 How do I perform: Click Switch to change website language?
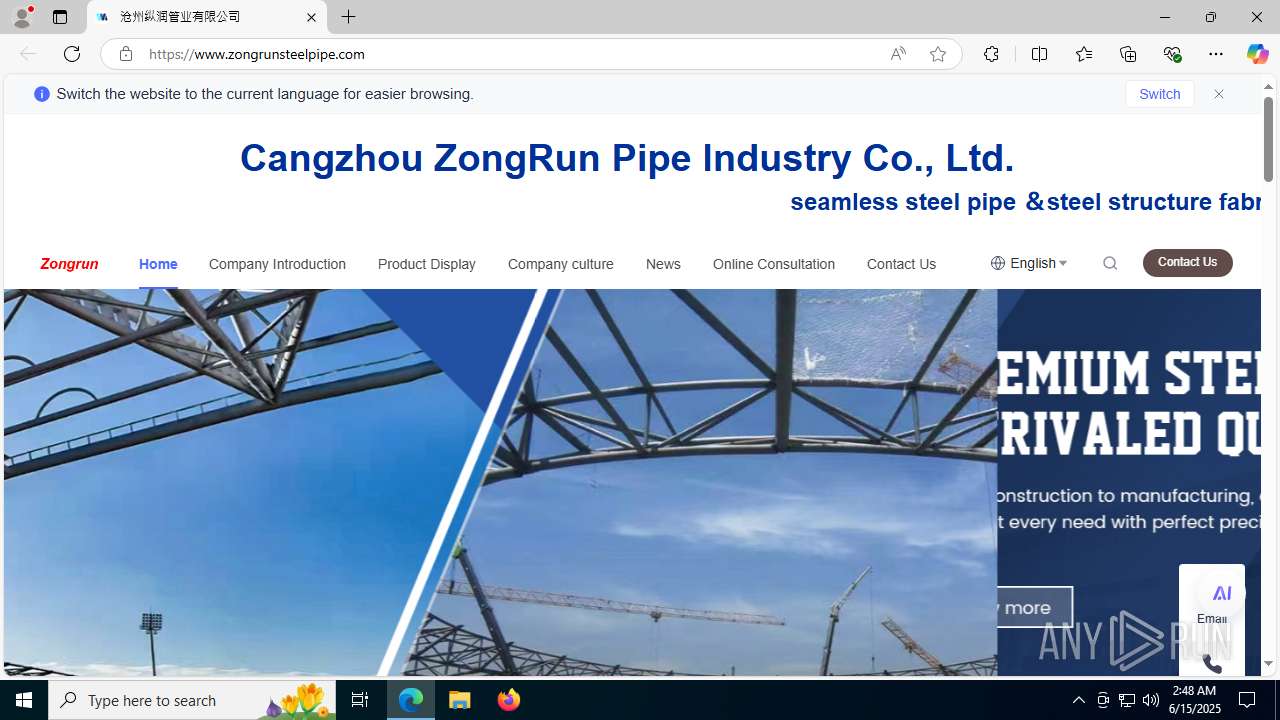point(1160,94)
